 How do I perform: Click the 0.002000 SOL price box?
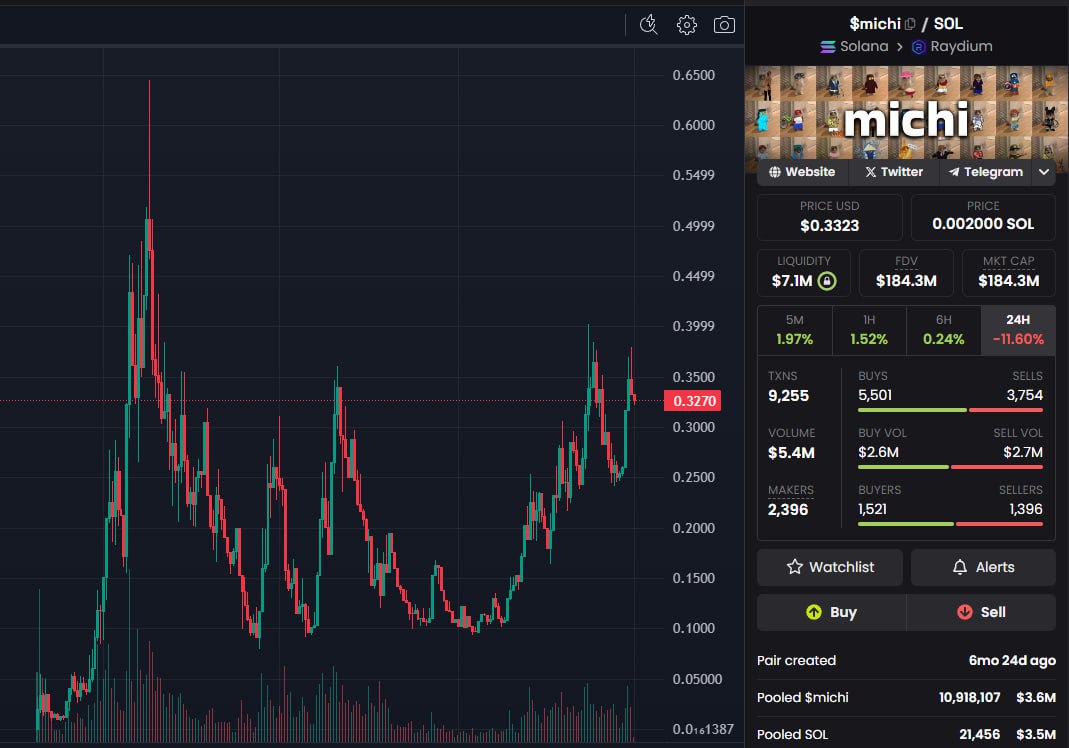click(x=983, y=217)
